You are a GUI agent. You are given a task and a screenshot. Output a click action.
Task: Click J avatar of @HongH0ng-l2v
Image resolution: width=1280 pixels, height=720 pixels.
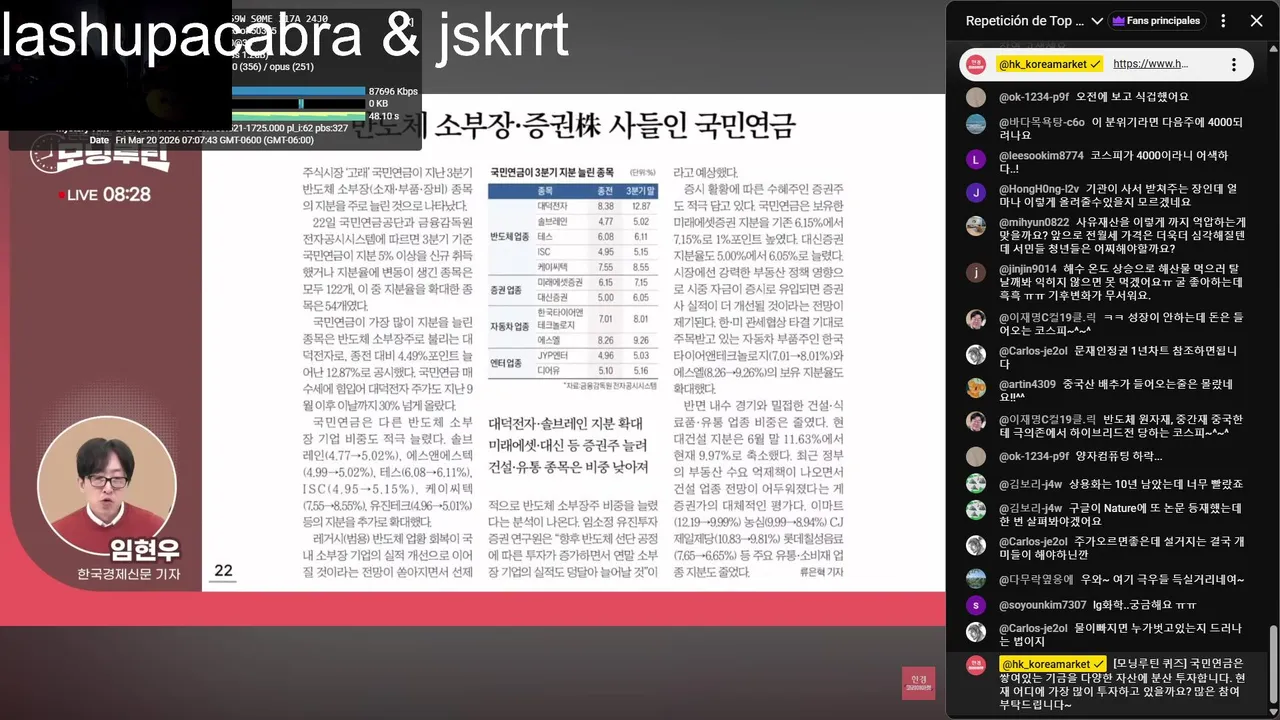(x=976, y=192)
